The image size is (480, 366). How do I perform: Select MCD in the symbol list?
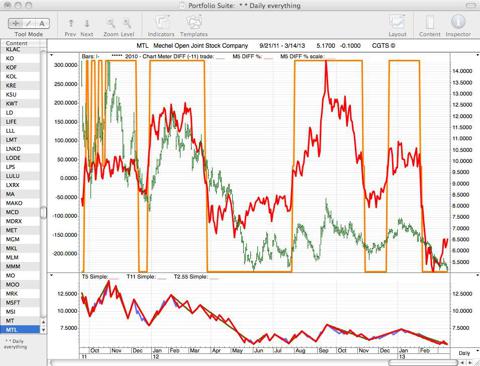point(21,212)
